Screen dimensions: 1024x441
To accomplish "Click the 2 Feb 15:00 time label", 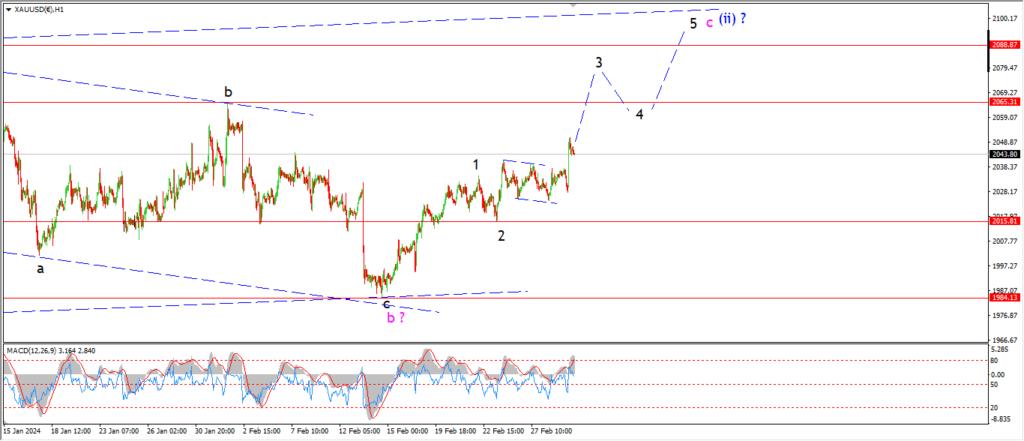I will (x=264, y=431).
